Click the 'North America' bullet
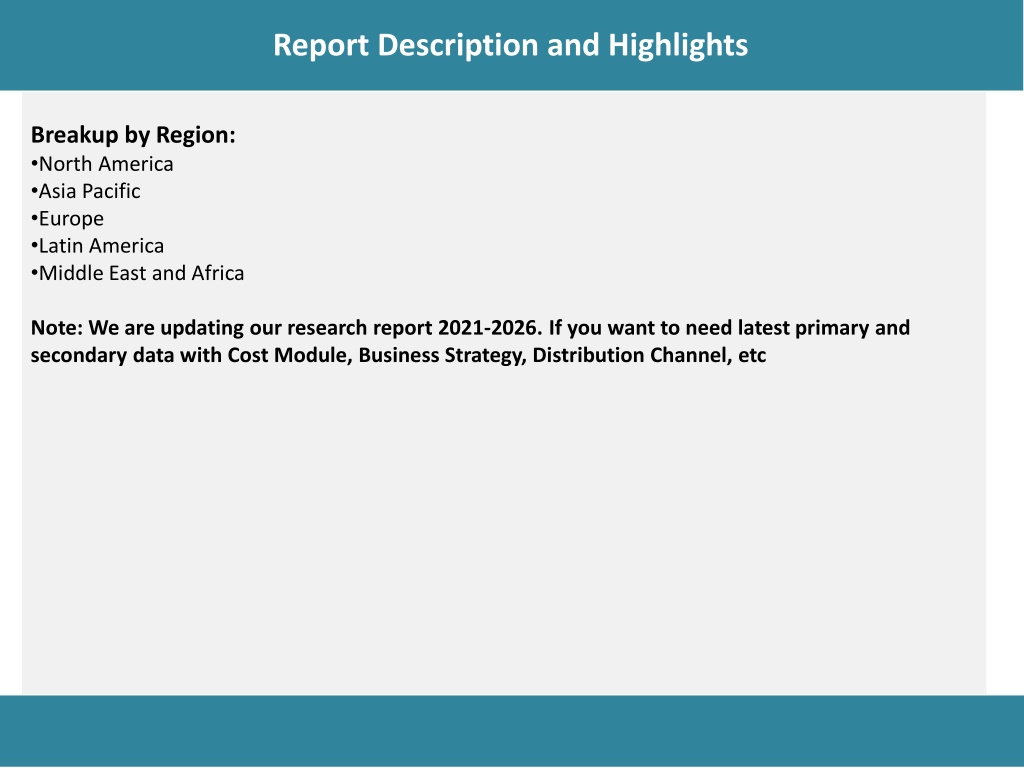 pyautogui.click(x=102, y=164)
